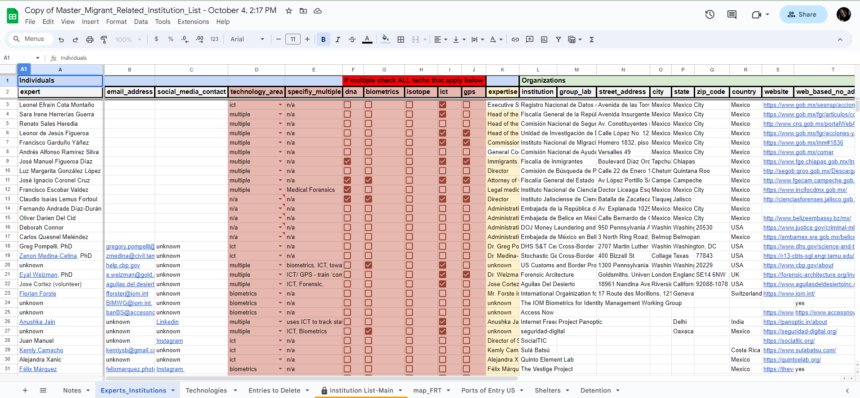This screenshot has width=860, height=398.
Task: Open the Arial font dropdown
Action: [247, 39]
